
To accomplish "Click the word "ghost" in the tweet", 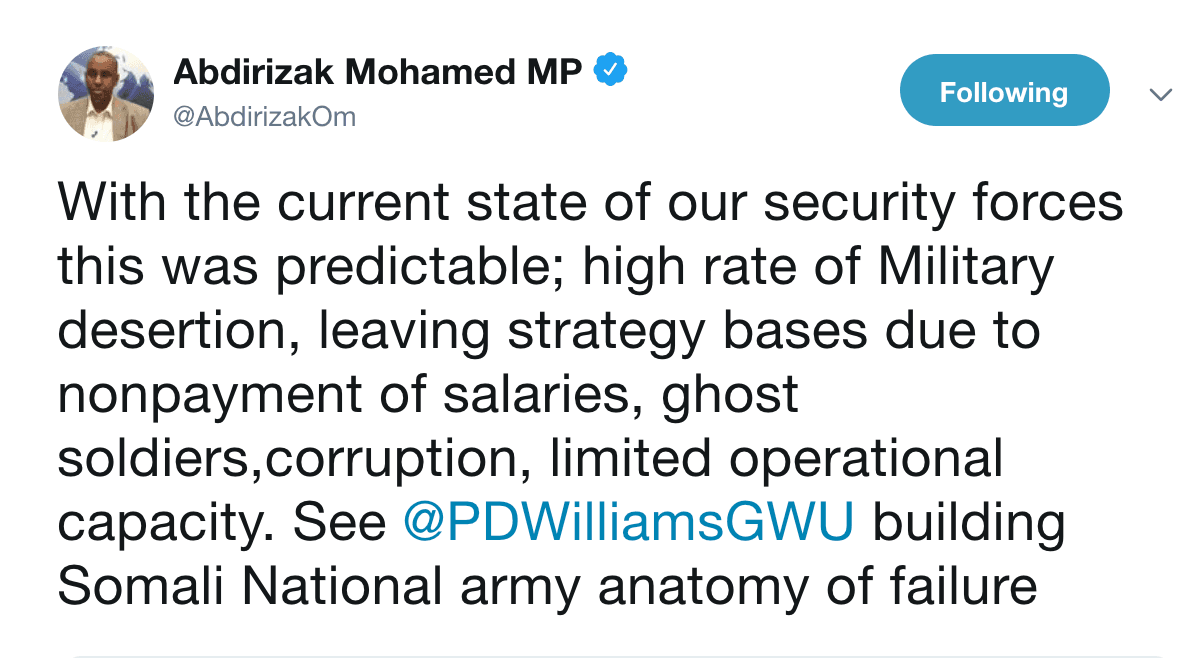I will tap(730, 396).
